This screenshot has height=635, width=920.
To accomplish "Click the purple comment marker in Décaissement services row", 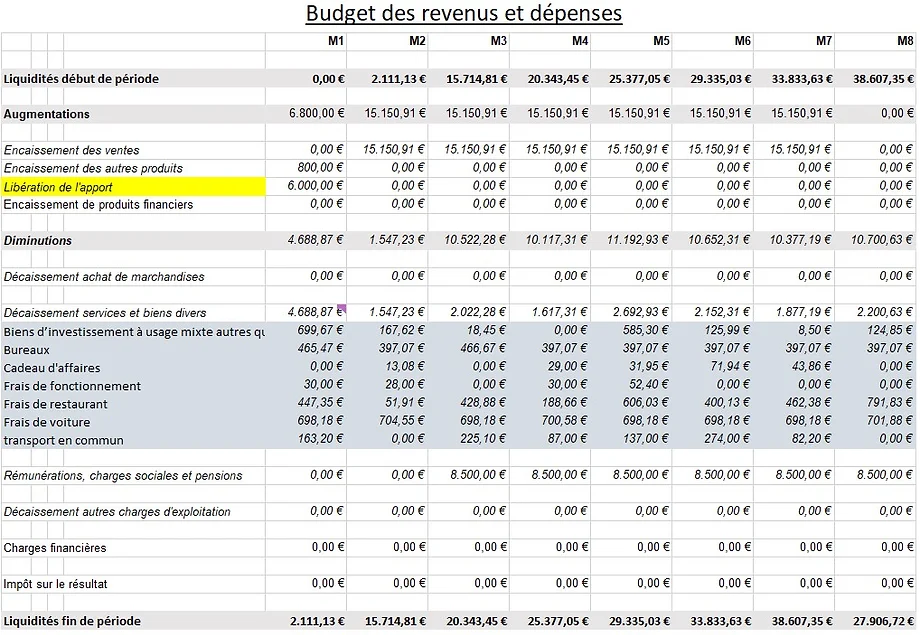I will 342,308.
